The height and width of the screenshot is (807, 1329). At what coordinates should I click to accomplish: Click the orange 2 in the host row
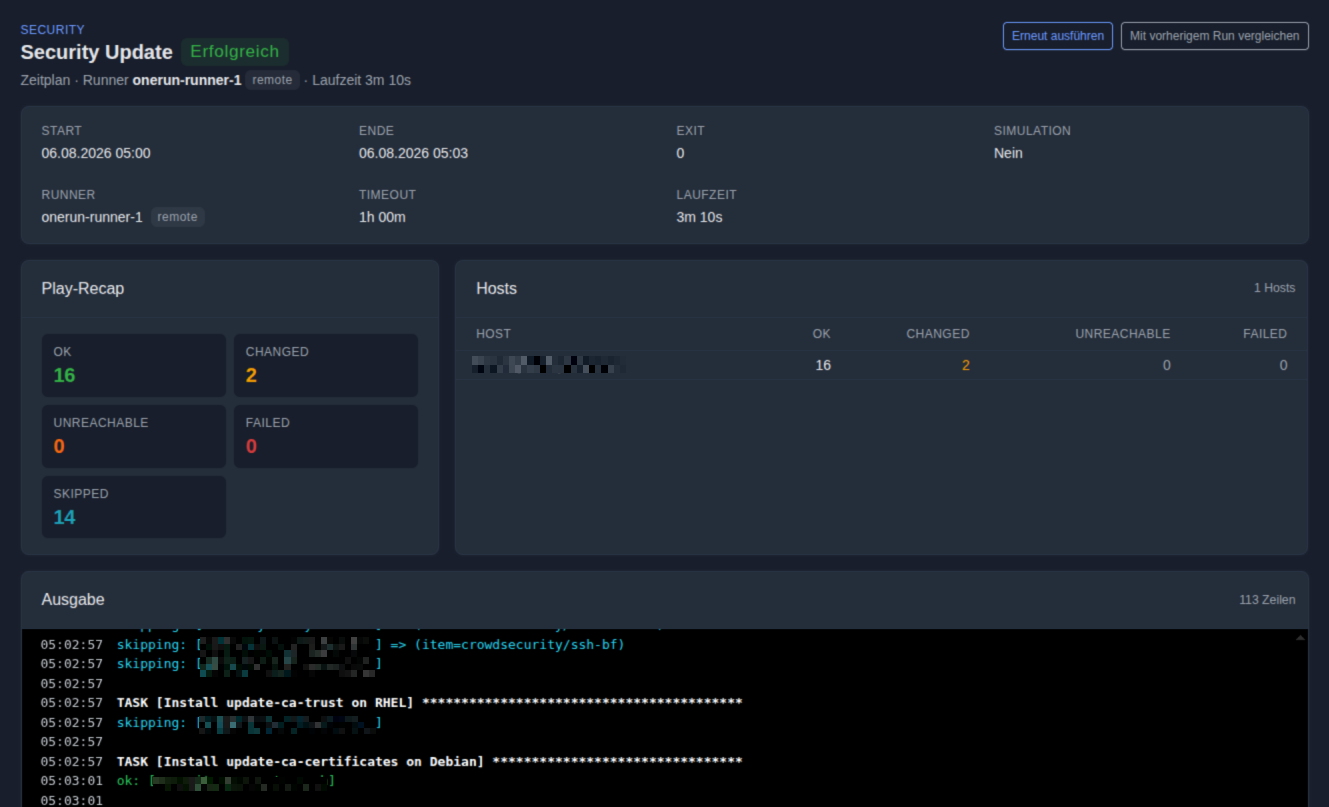[x=966, y=365]
